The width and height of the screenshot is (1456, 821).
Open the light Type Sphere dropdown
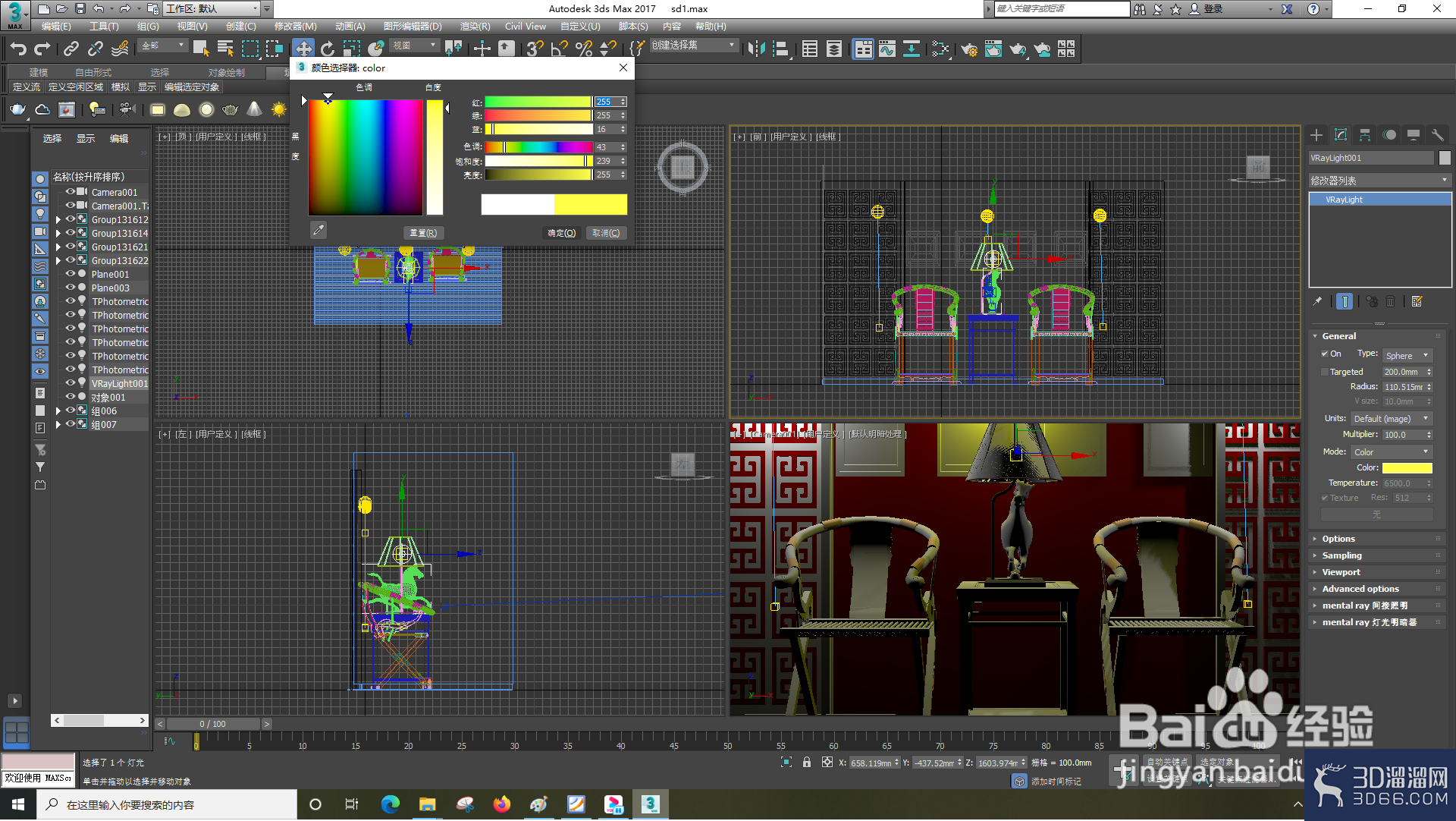(1407, 356)
